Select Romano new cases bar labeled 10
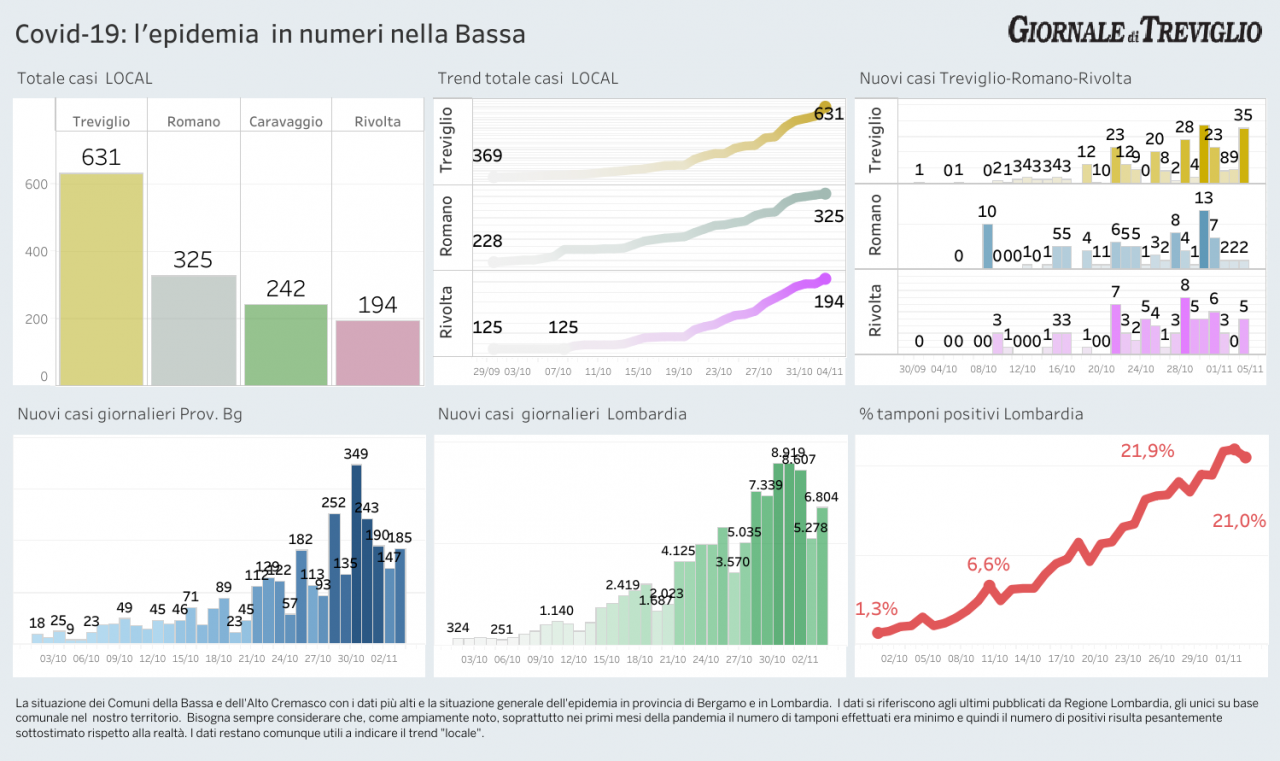The width and height of the screenshot is (1280, 761). (987, 245)
